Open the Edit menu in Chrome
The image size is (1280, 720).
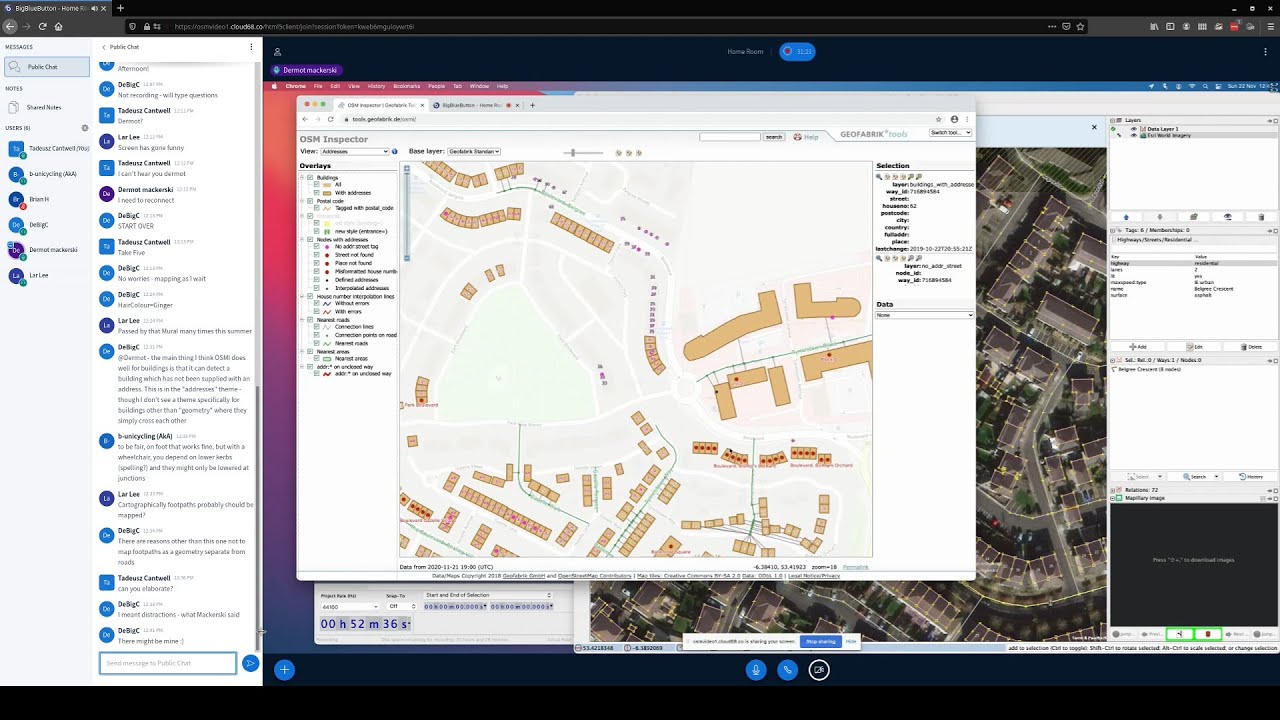point(335,86)
